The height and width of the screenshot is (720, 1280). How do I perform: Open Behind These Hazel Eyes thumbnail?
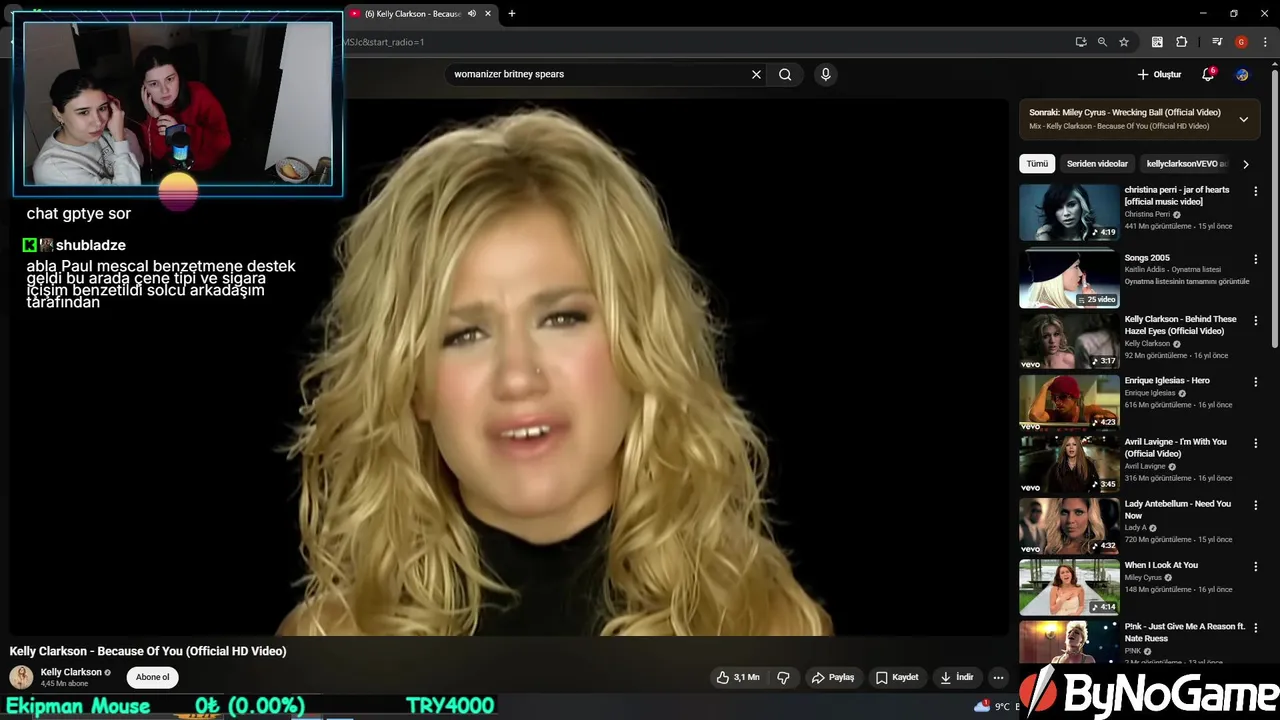pyautogui.click(x=1069, y=341)
